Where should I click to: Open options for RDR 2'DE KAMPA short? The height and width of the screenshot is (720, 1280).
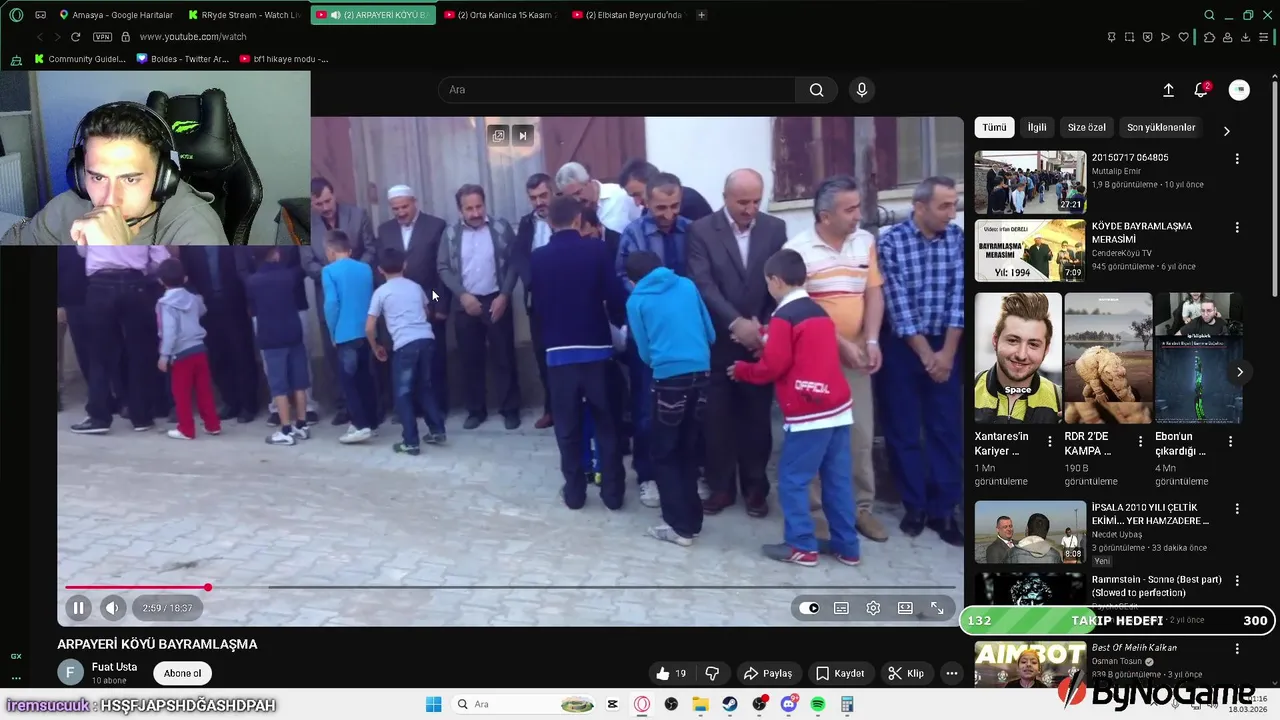coord(1140,441)
